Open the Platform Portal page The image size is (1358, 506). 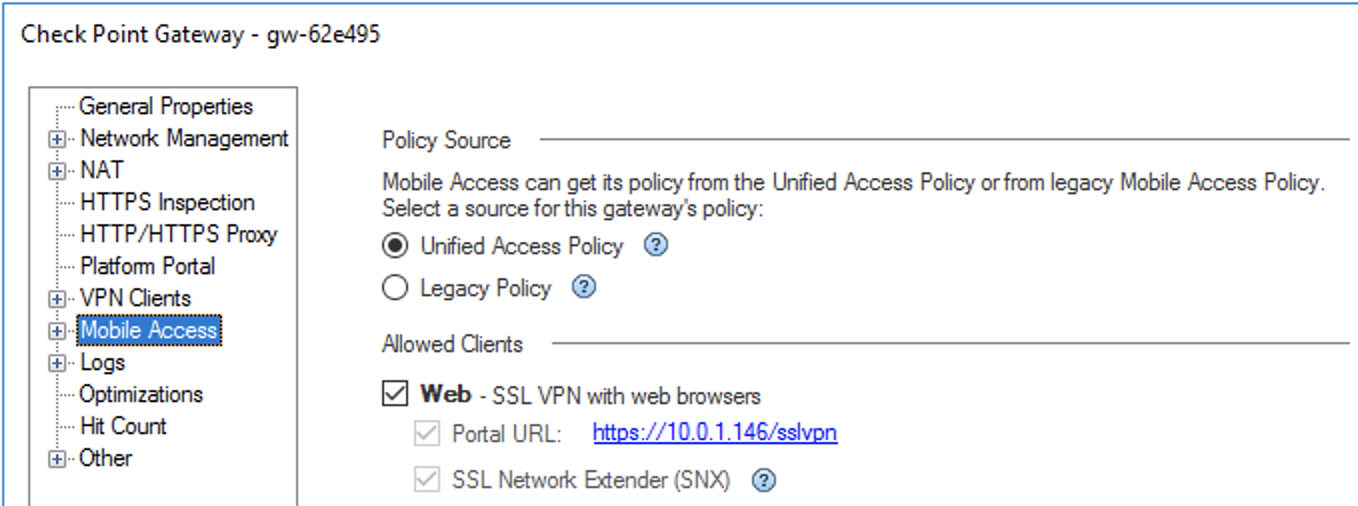tap(147, 266)
